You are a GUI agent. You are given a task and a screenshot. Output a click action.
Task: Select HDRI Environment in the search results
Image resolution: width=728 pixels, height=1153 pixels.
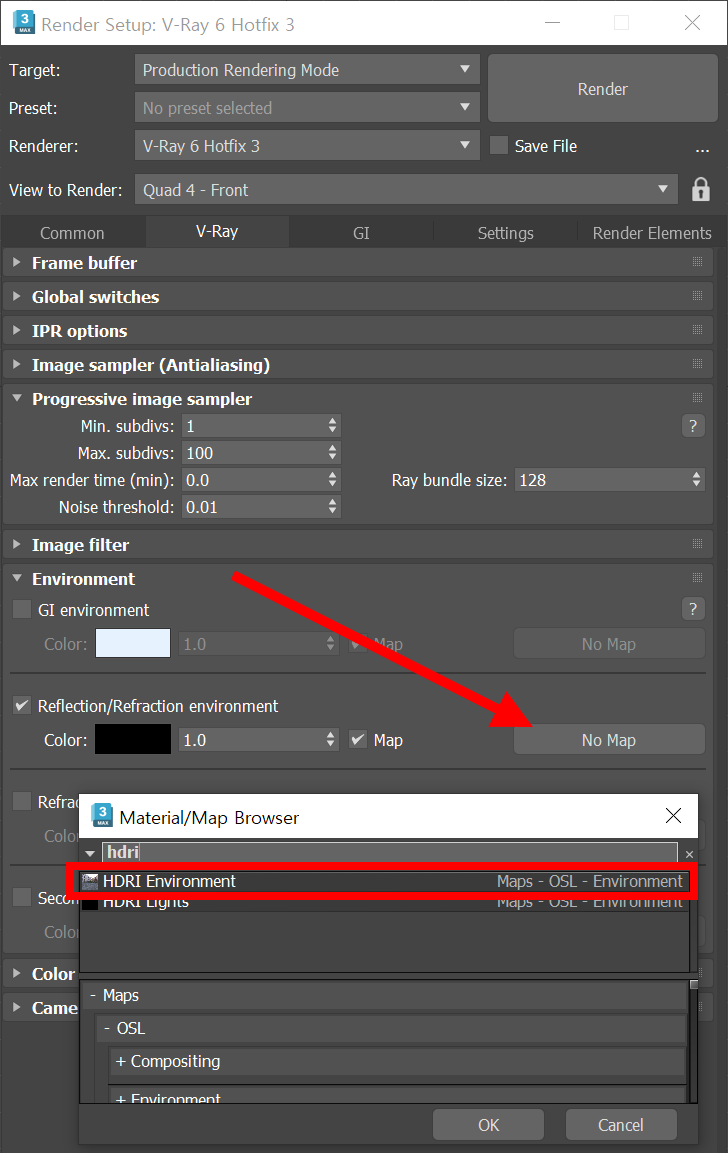tap(384, 881)
